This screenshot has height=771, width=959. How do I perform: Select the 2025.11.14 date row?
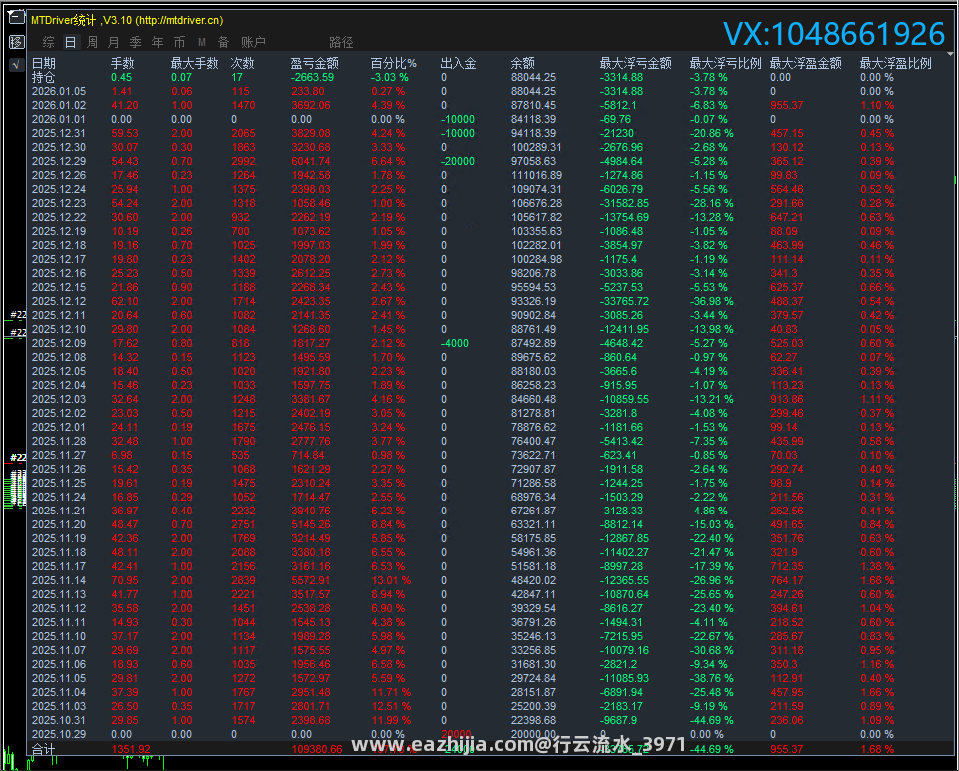point(59,580)
